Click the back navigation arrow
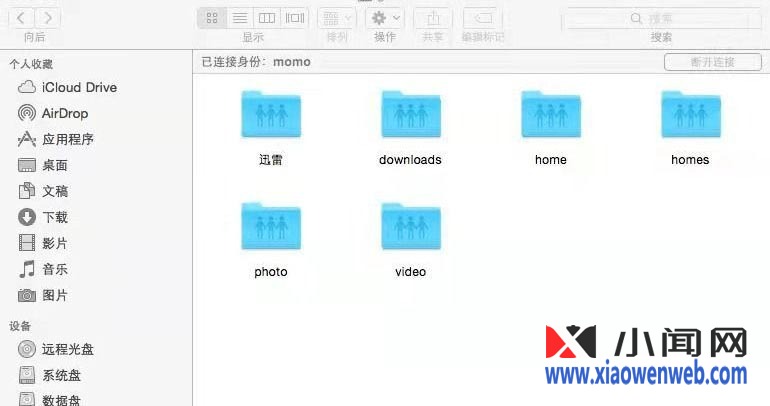Viewport: 770px width, 406px height. pos(22,18)
